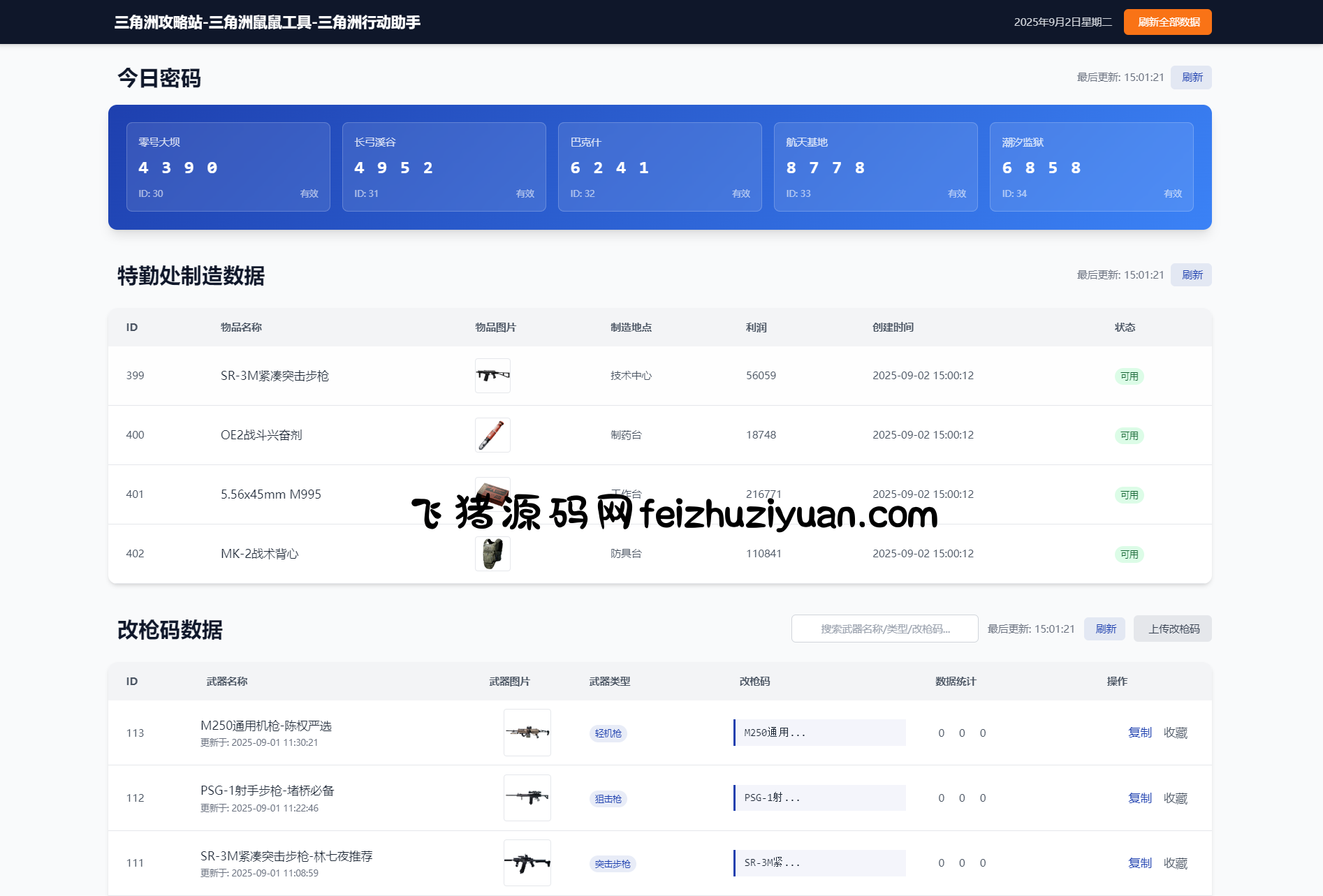The height and width of the screenshot is (896, 1323).
Task: Select the 潮汐监狱 password card
Action: pos(1092,167)
